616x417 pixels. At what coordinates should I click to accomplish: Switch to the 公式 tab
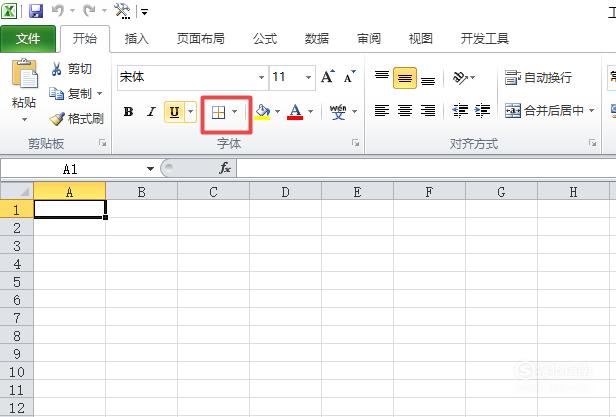[x=265, y=39]
